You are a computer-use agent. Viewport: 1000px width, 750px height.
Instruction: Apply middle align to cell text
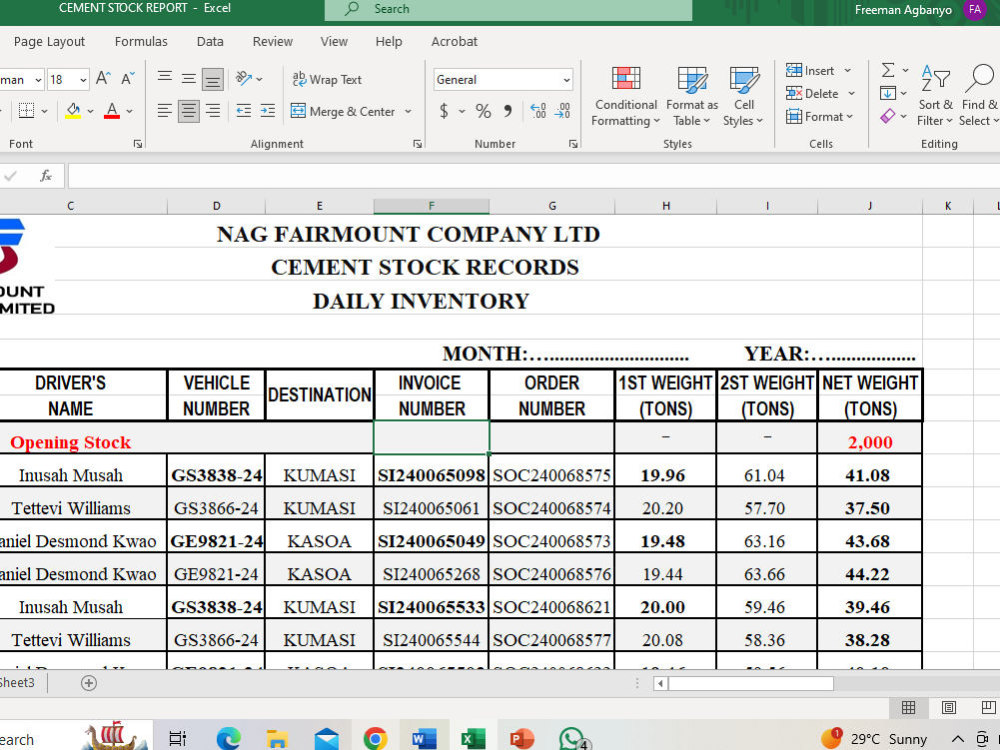pos(189,78)
